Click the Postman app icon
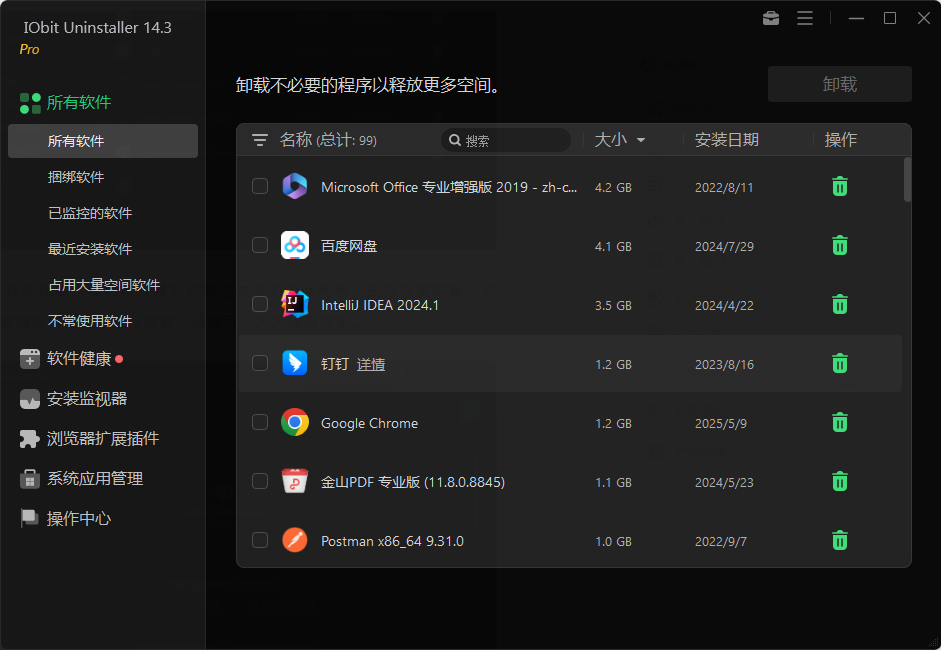This screenshot has height=650, width=941. click(x=295, y=540)
